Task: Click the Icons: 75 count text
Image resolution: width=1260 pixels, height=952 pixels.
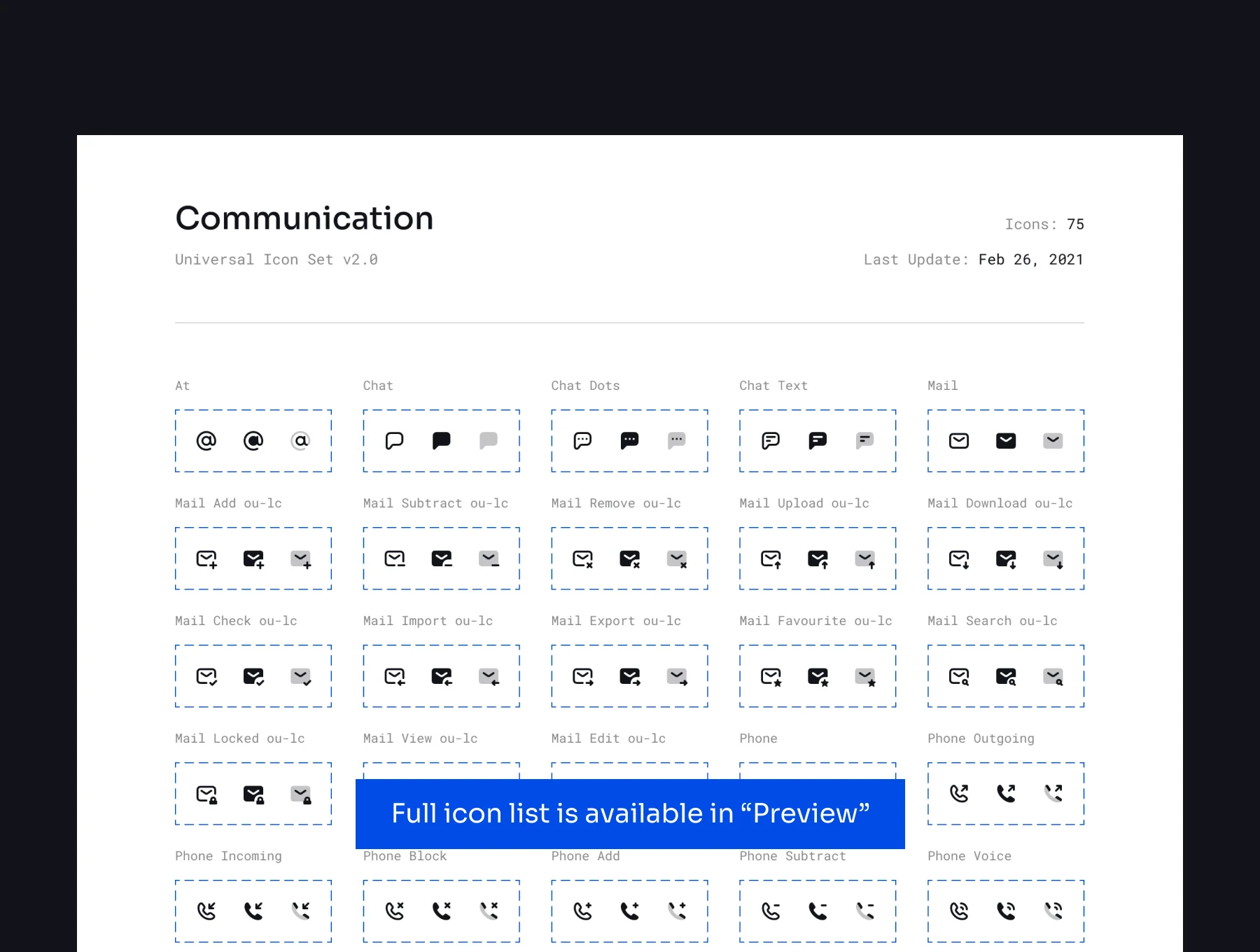Action: coord(1044,225)
